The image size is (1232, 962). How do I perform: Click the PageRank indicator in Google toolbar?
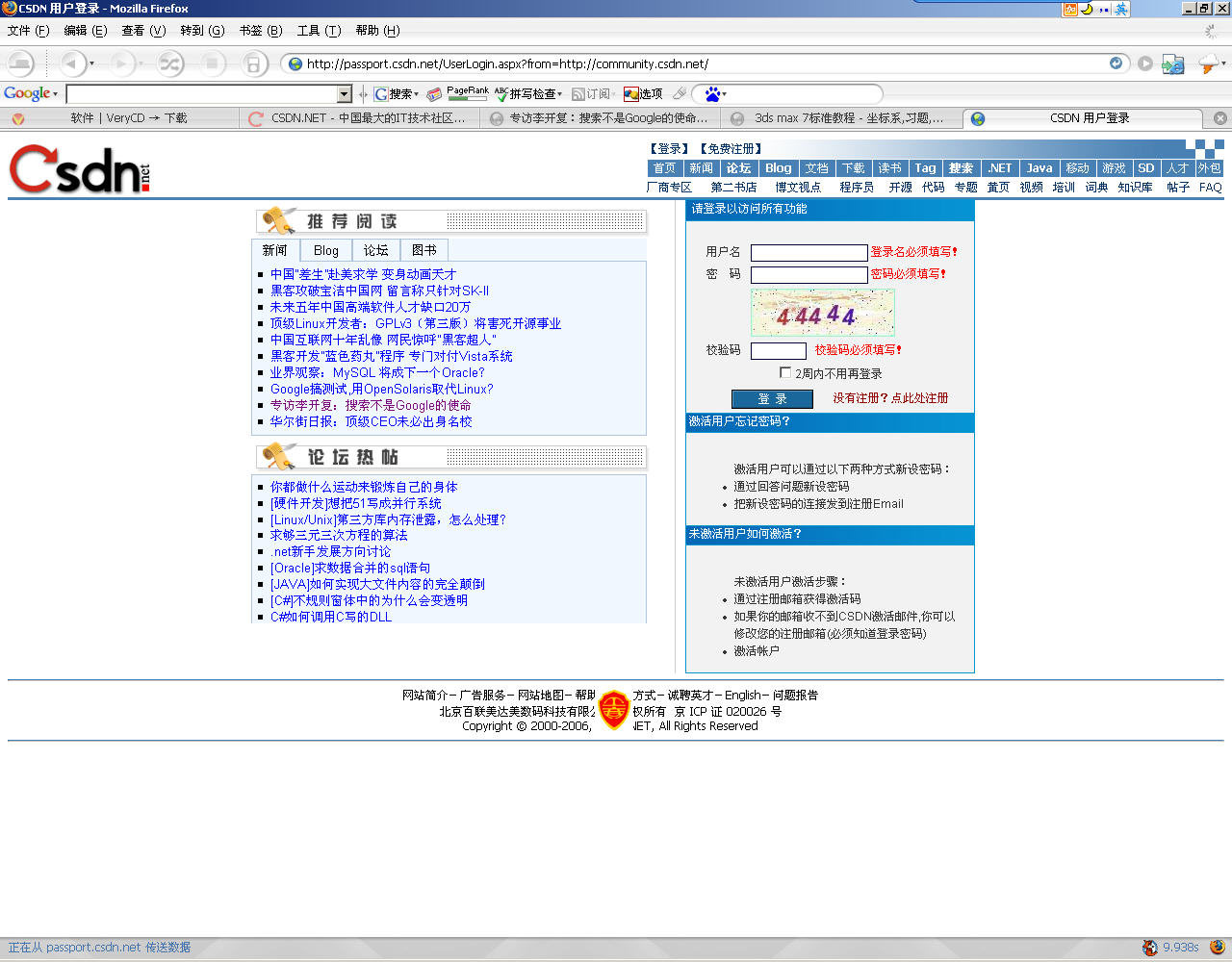click(x=468, y=93)
